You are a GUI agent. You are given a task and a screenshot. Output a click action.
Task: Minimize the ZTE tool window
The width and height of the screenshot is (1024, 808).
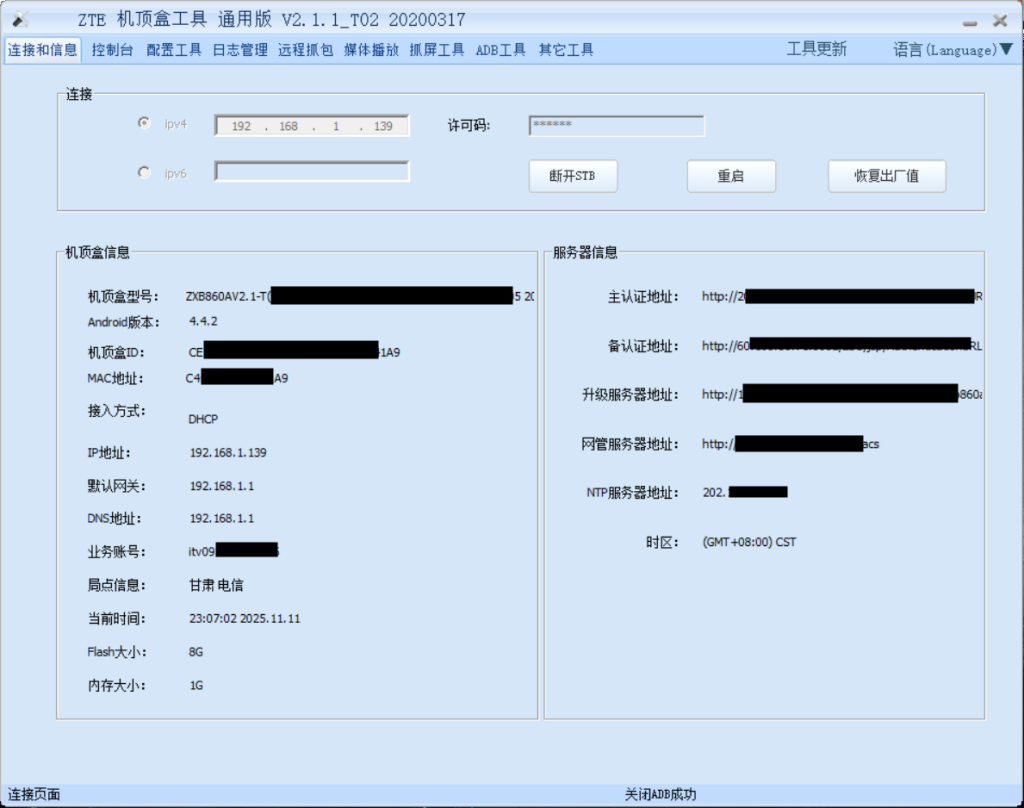[x=970, y=21]
